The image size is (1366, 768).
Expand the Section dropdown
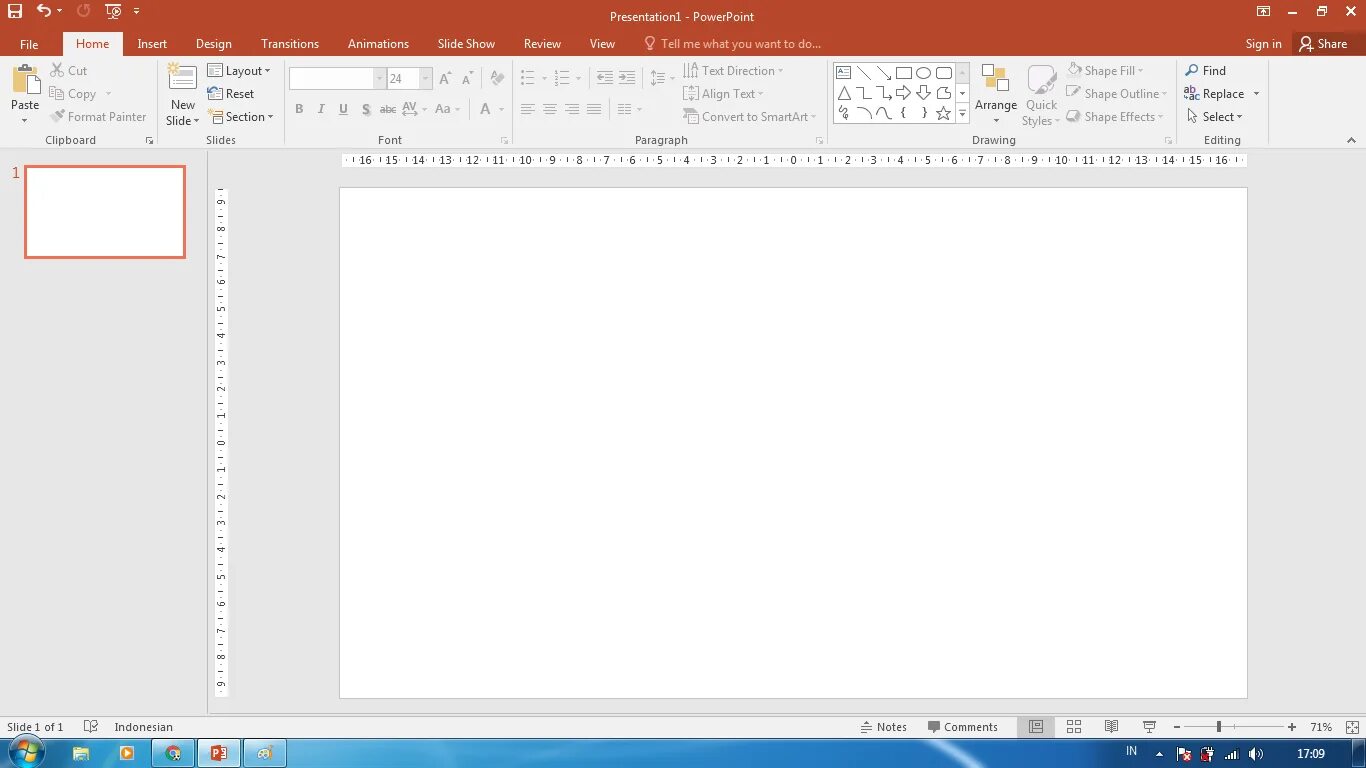(x=241, y=117)
